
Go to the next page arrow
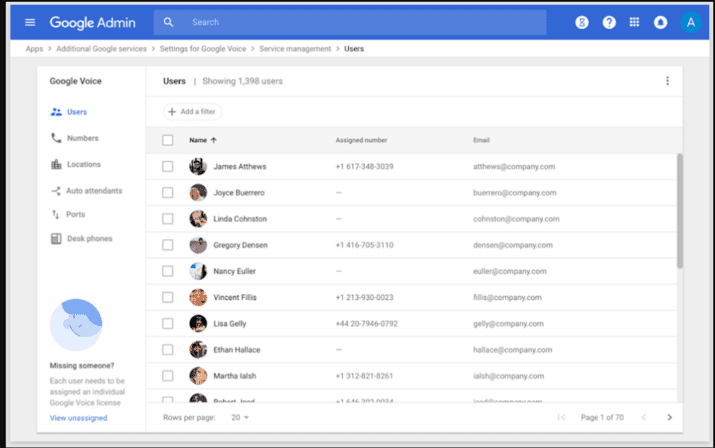(669, 417)
